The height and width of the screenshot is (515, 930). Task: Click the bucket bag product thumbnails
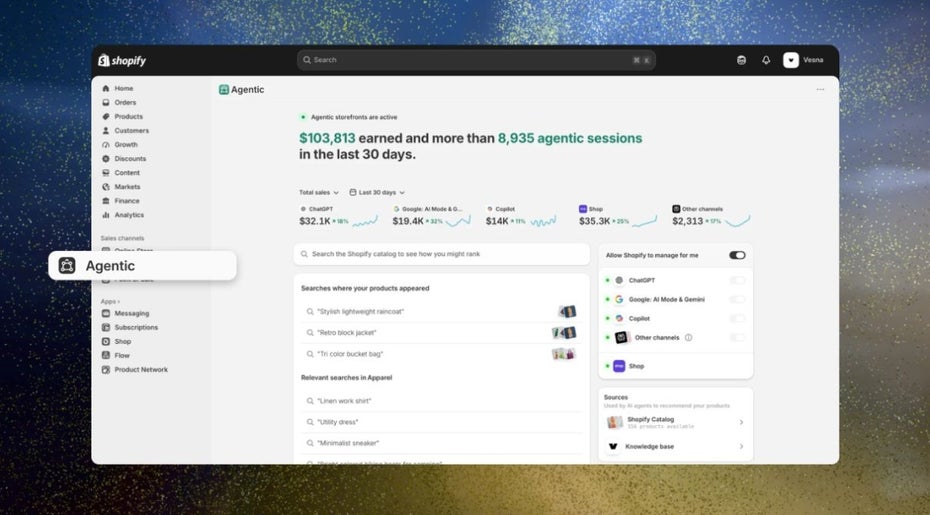(564, 354)
